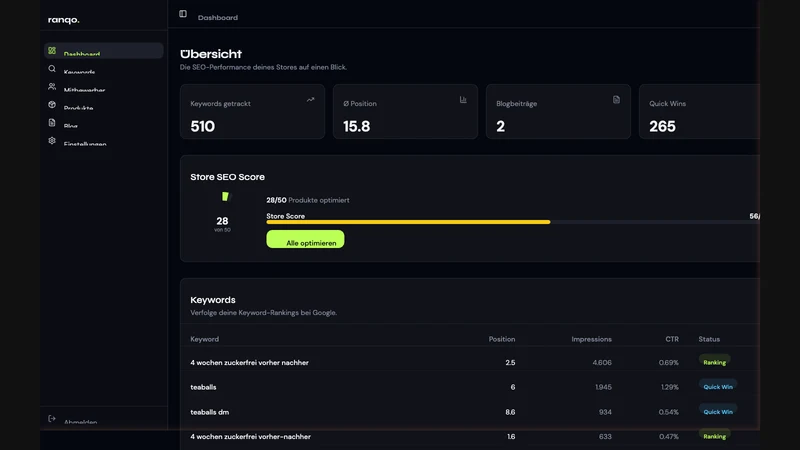
Task: Click the Ranking badge for position 1.6
Action: 714,436
